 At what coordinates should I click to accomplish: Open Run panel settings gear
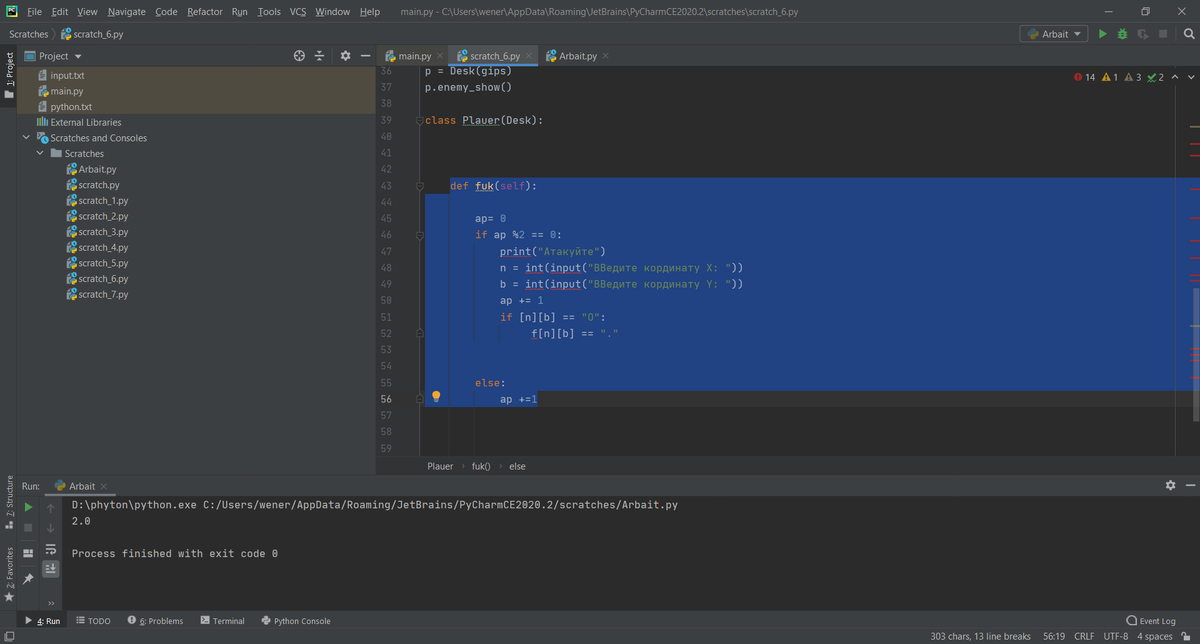point(1171,486)
